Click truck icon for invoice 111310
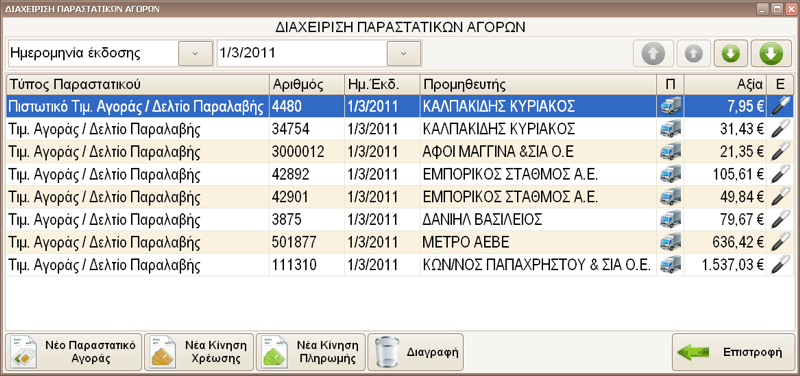Viewport: 800px width, 376px height. coord(670,265)
